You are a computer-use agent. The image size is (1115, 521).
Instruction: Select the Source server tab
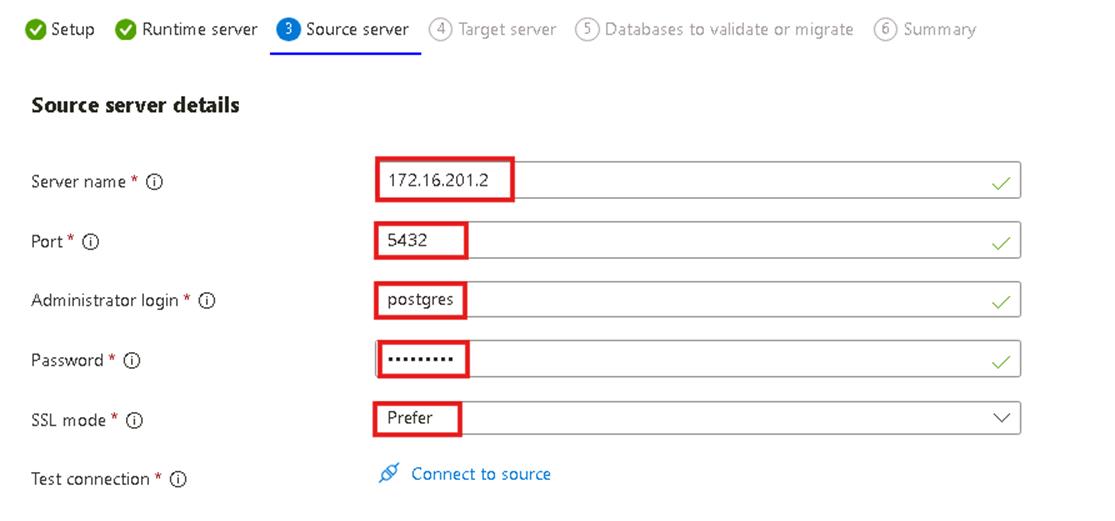357,30
